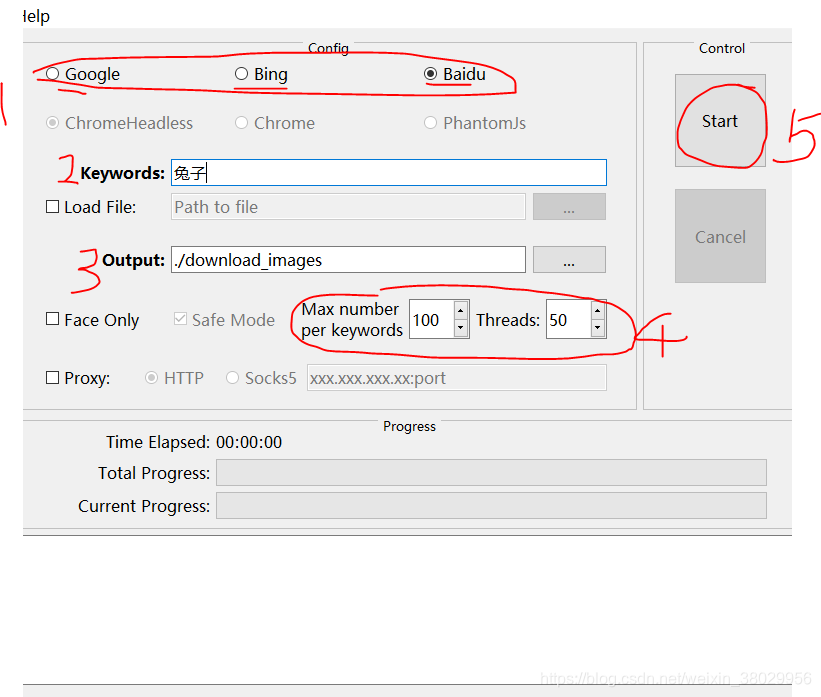Screen dimensions: 821x697
Task: Click the Path to file input
Action: click(x=348, y=207)
